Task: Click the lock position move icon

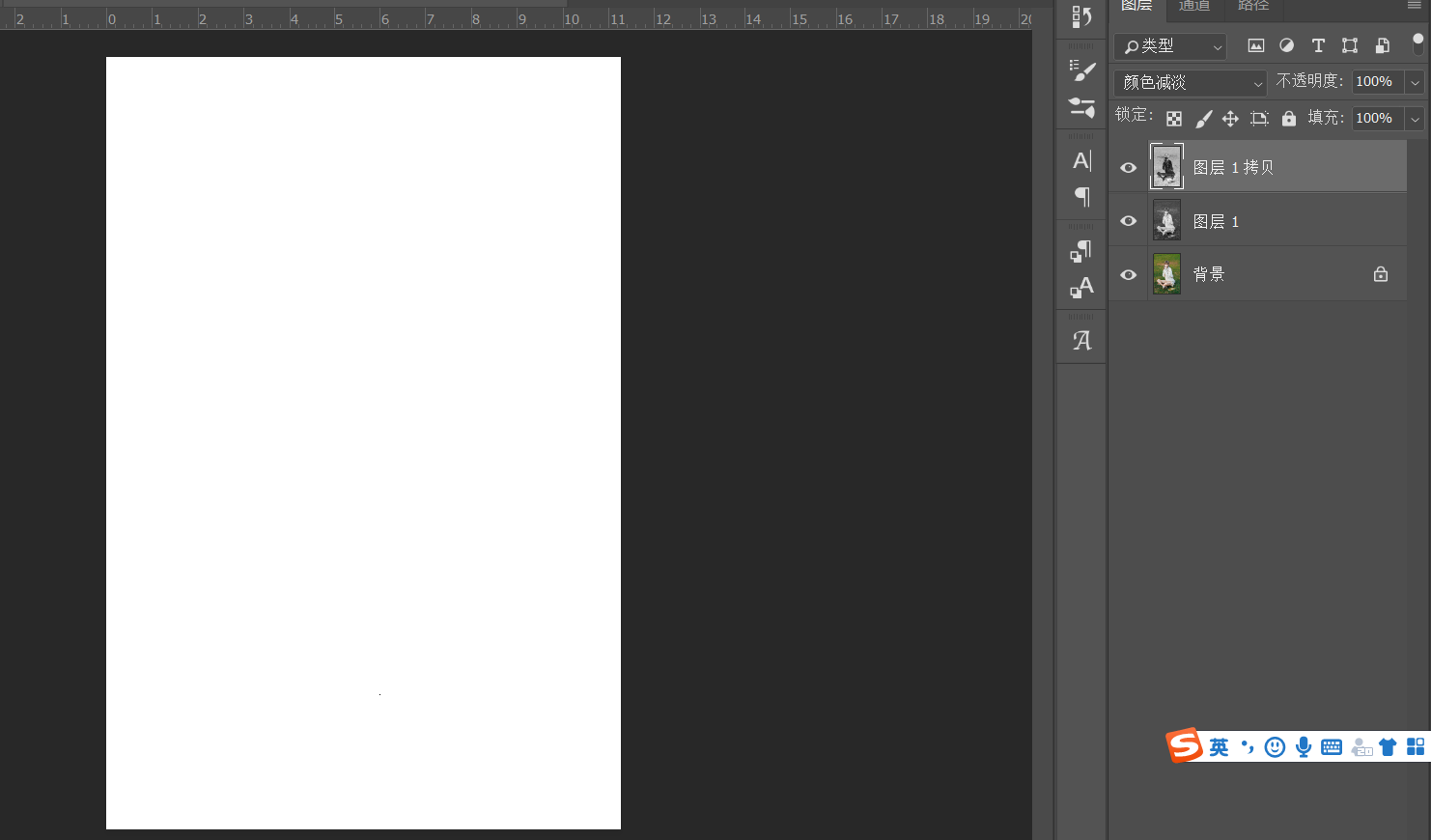Action: [1230, 119]
